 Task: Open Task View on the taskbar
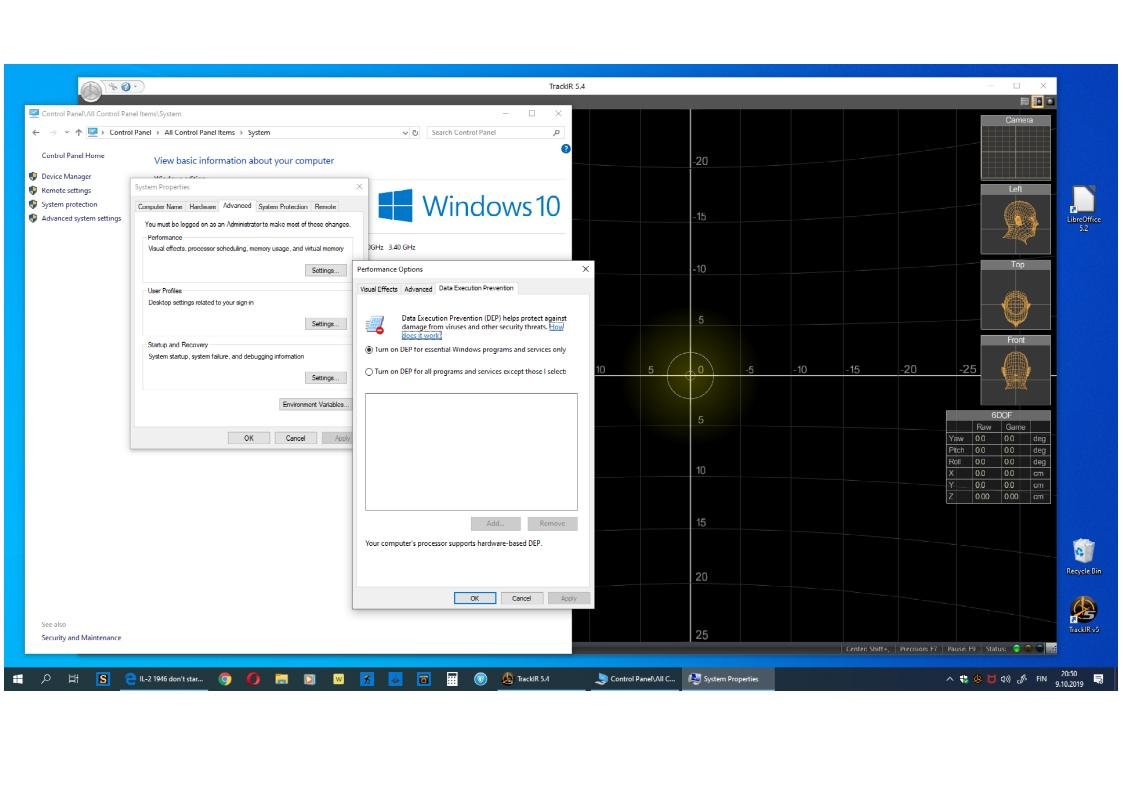click(x=73, y=679)
